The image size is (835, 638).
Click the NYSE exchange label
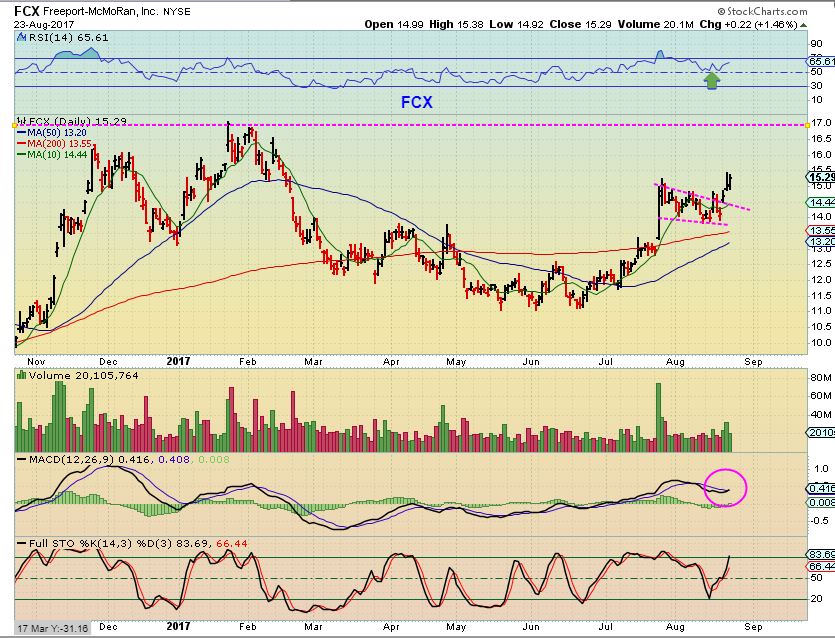click(177, 12)
